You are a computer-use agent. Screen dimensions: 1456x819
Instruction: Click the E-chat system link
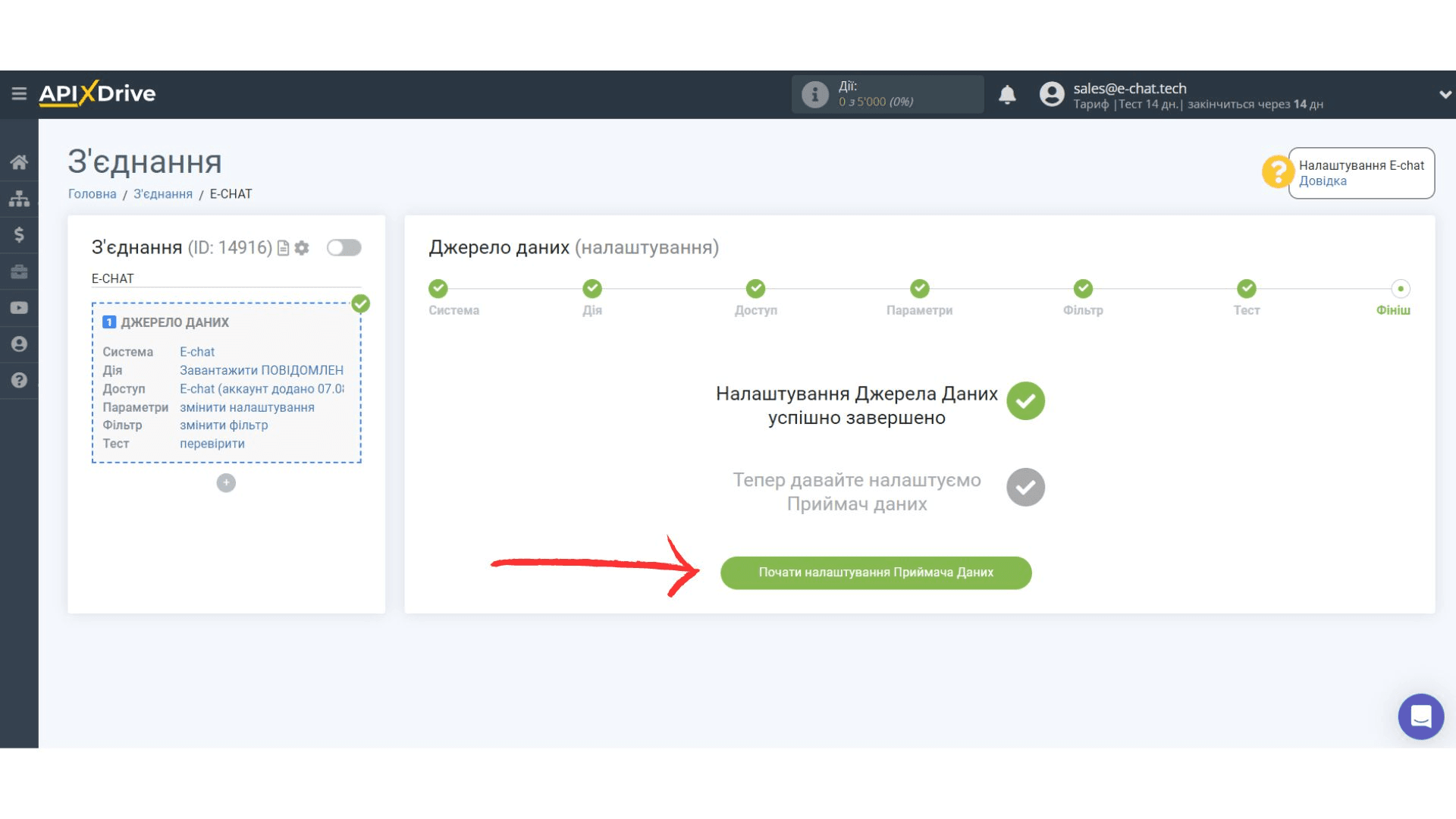197,352
